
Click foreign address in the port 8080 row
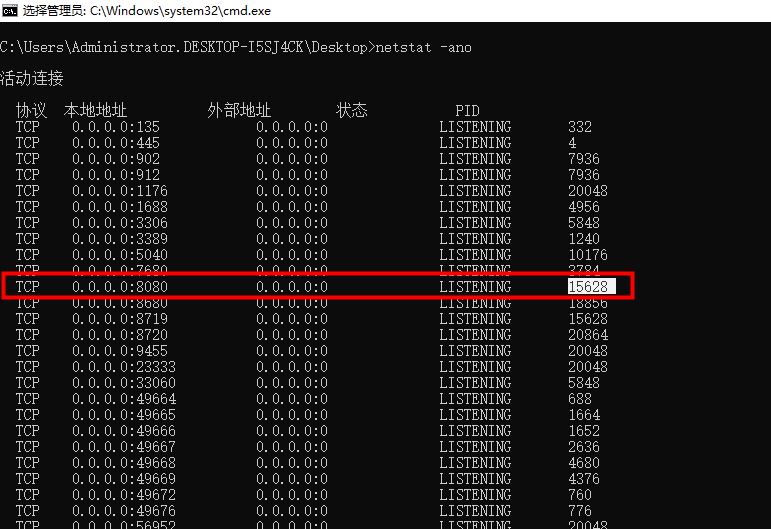pos(292,287)
